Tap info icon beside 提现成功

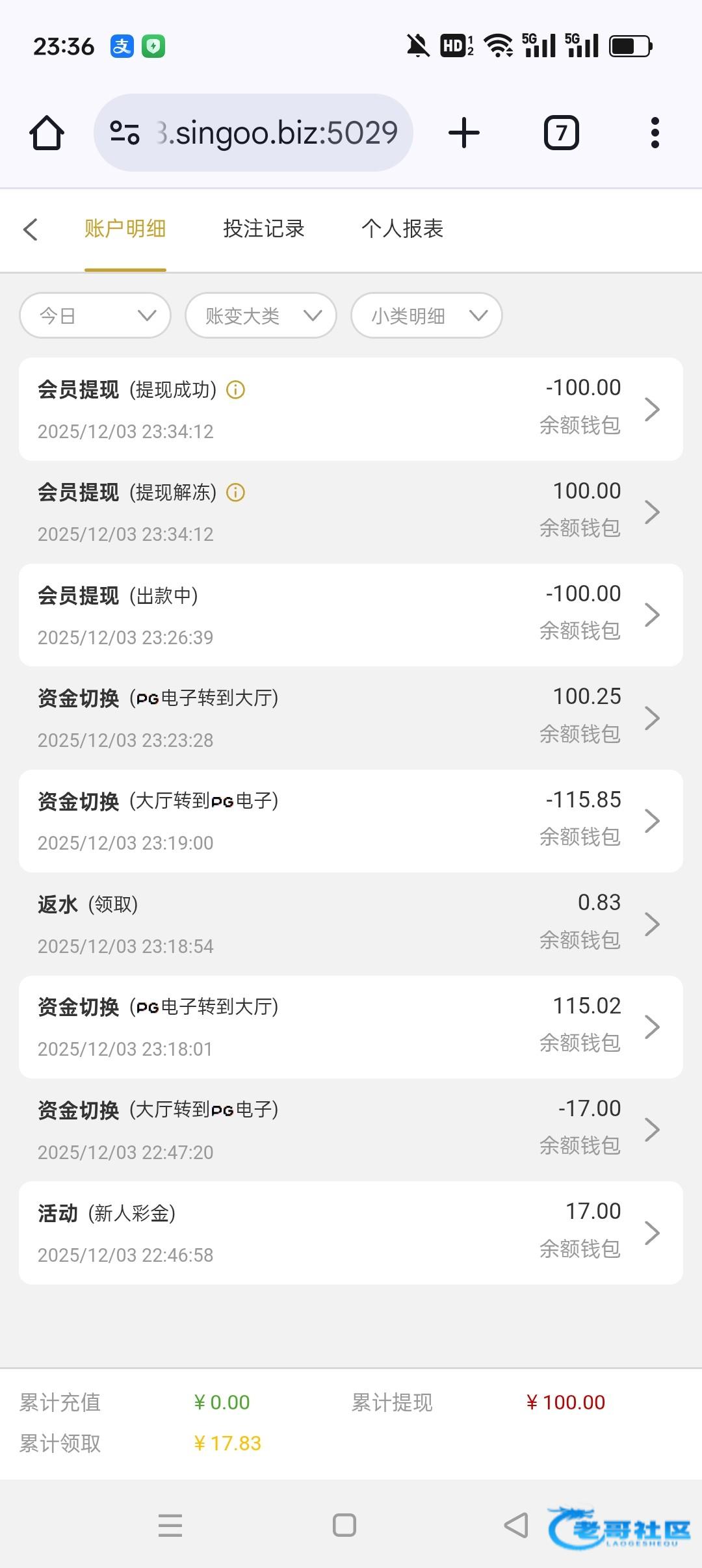(235, 390)
